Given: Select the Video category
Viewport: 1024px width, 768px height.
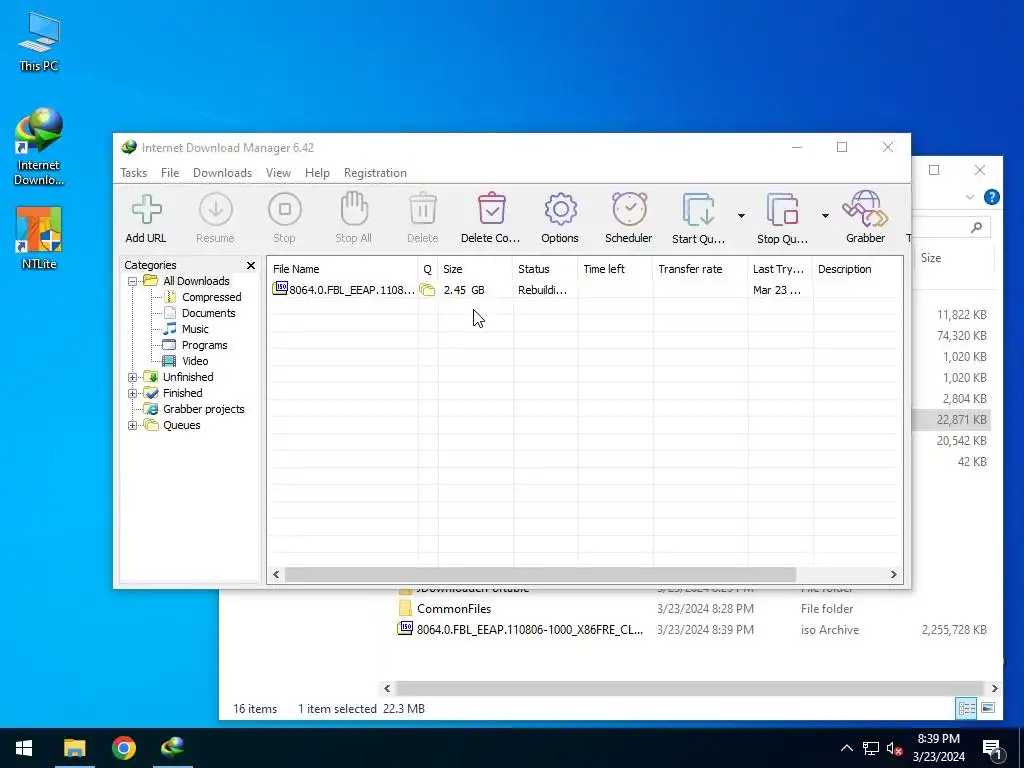Looking at the screenshot, I should coord(195,361).
